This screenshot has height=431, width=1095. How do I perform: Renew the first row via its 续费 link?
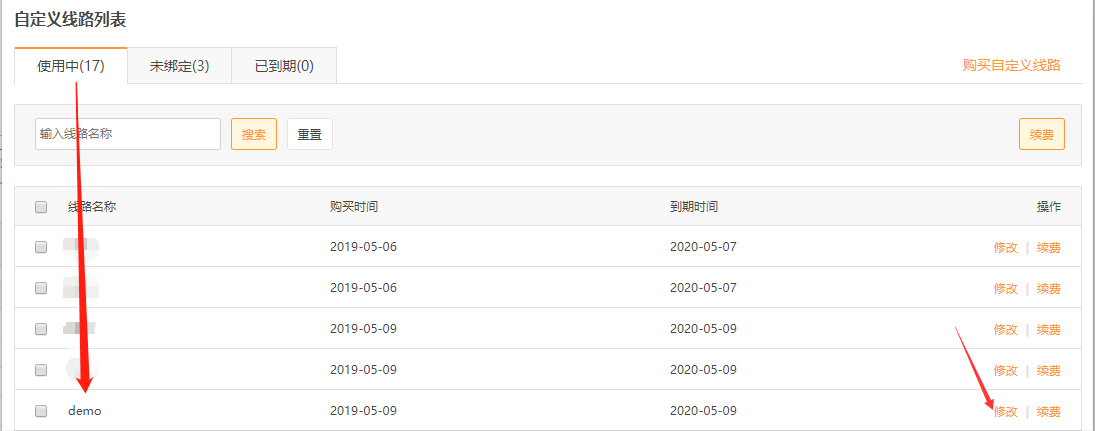[x=1048, y=247]
